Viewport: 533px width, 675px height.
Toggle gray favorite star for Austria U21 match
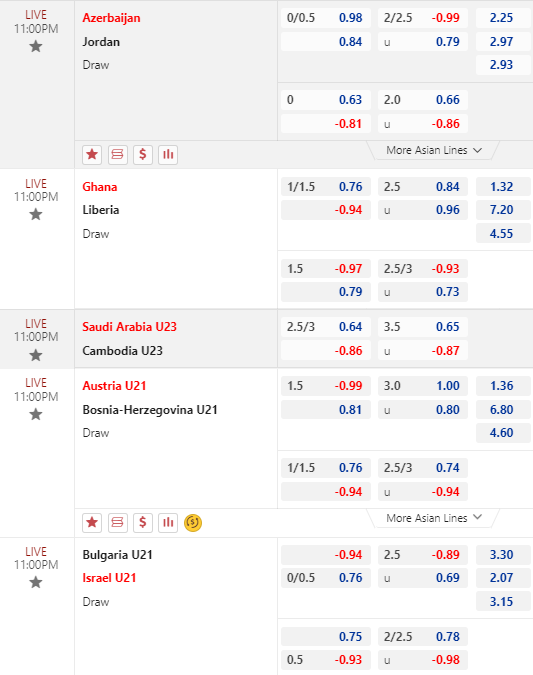[36, 414]
